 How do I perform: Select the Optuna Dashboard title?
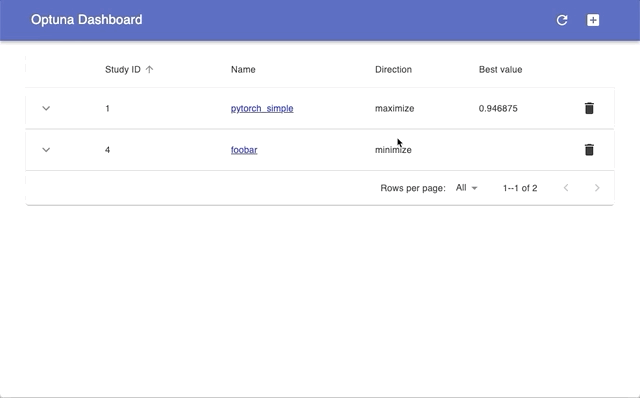tap(87, 20)
